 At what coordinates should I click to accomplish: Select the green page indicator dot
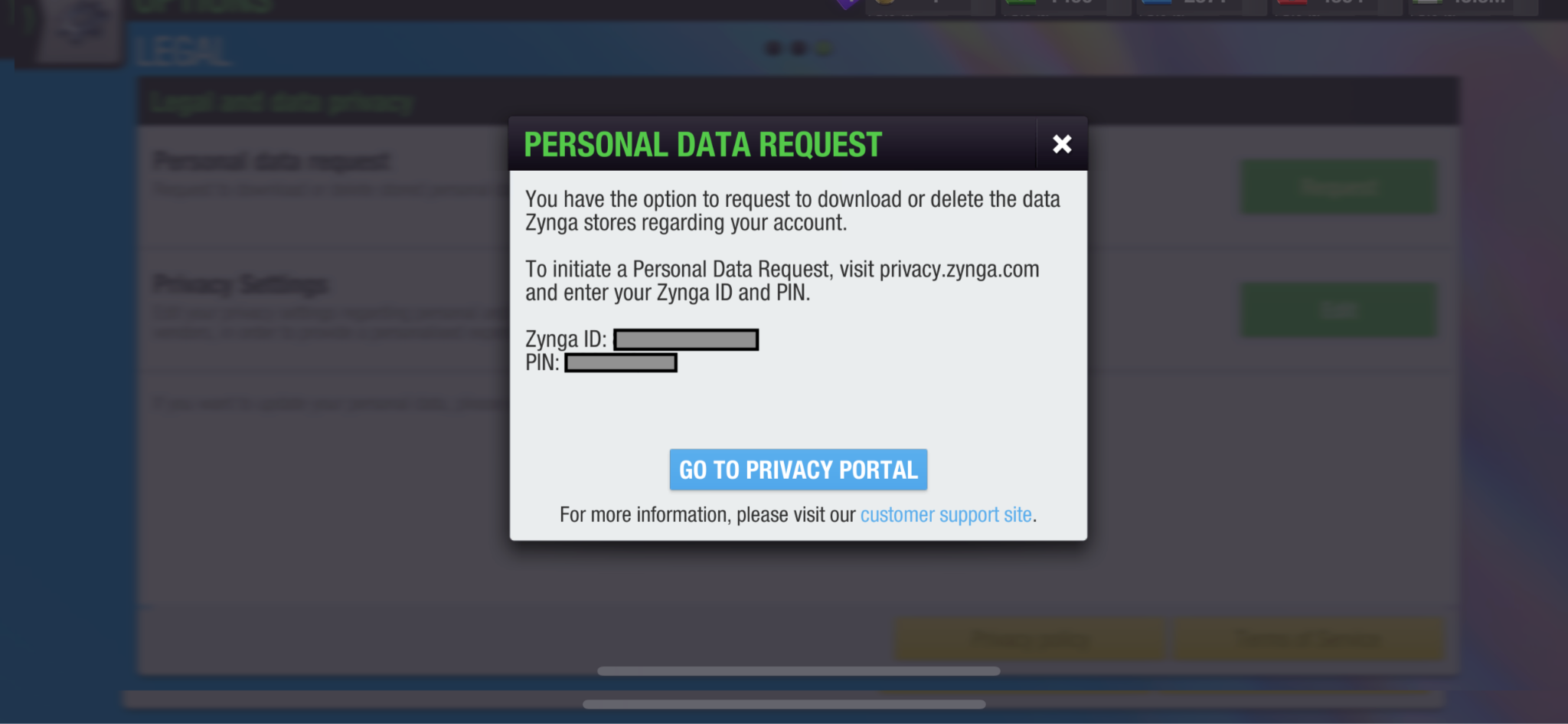[x=824, y=48]
